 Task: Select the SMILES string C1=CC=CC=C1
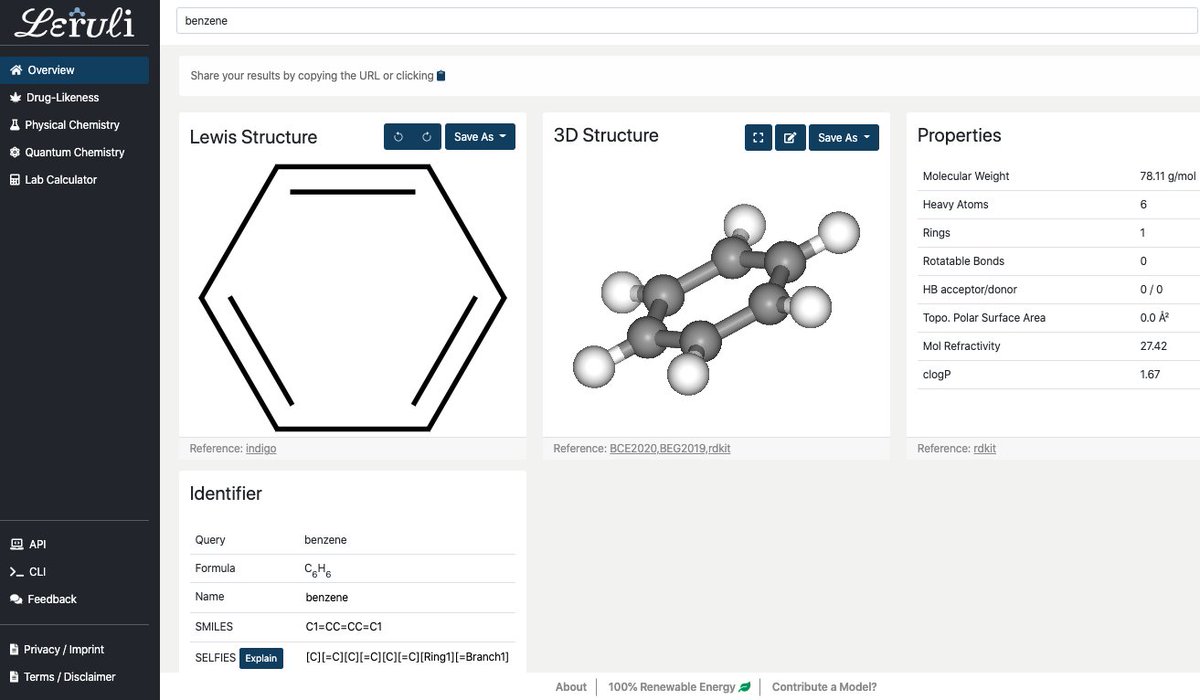[x=344, y=627]
